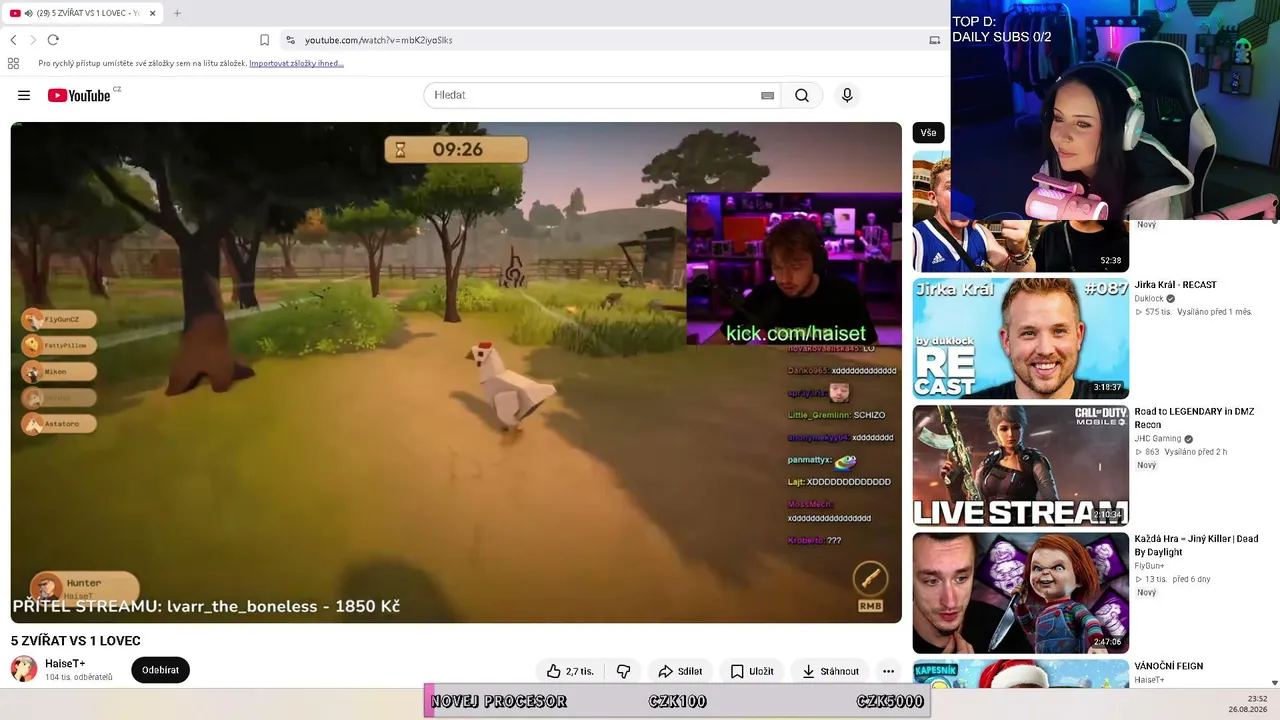Select the Vše filter chip
The height and width of the screenshot is (720, 1280).
(x=928, y=133)
